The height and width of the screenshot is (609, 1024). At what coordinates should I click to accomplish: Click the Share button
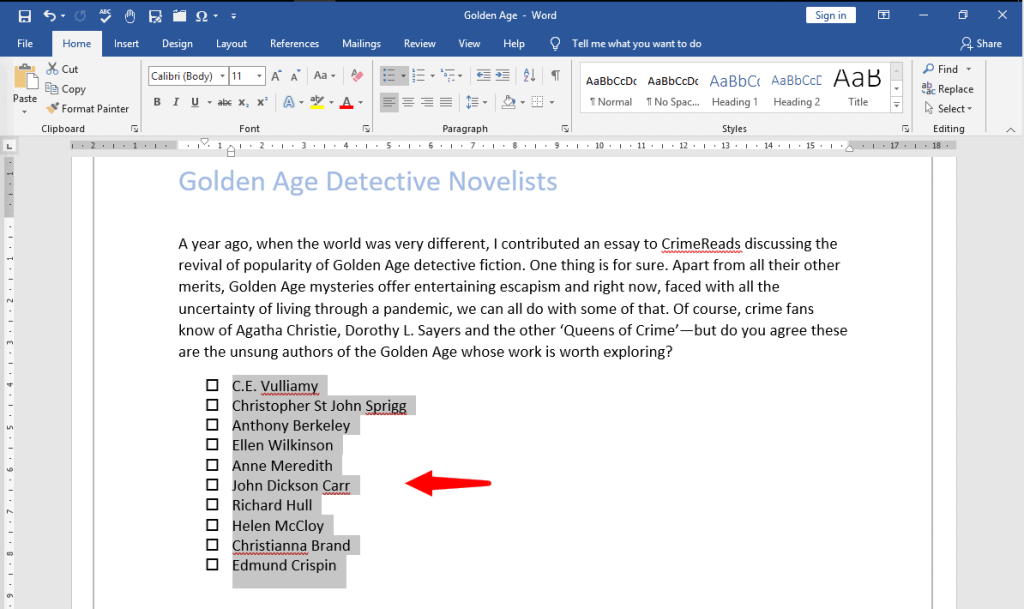pyautogui.click(x=981, y=44)
